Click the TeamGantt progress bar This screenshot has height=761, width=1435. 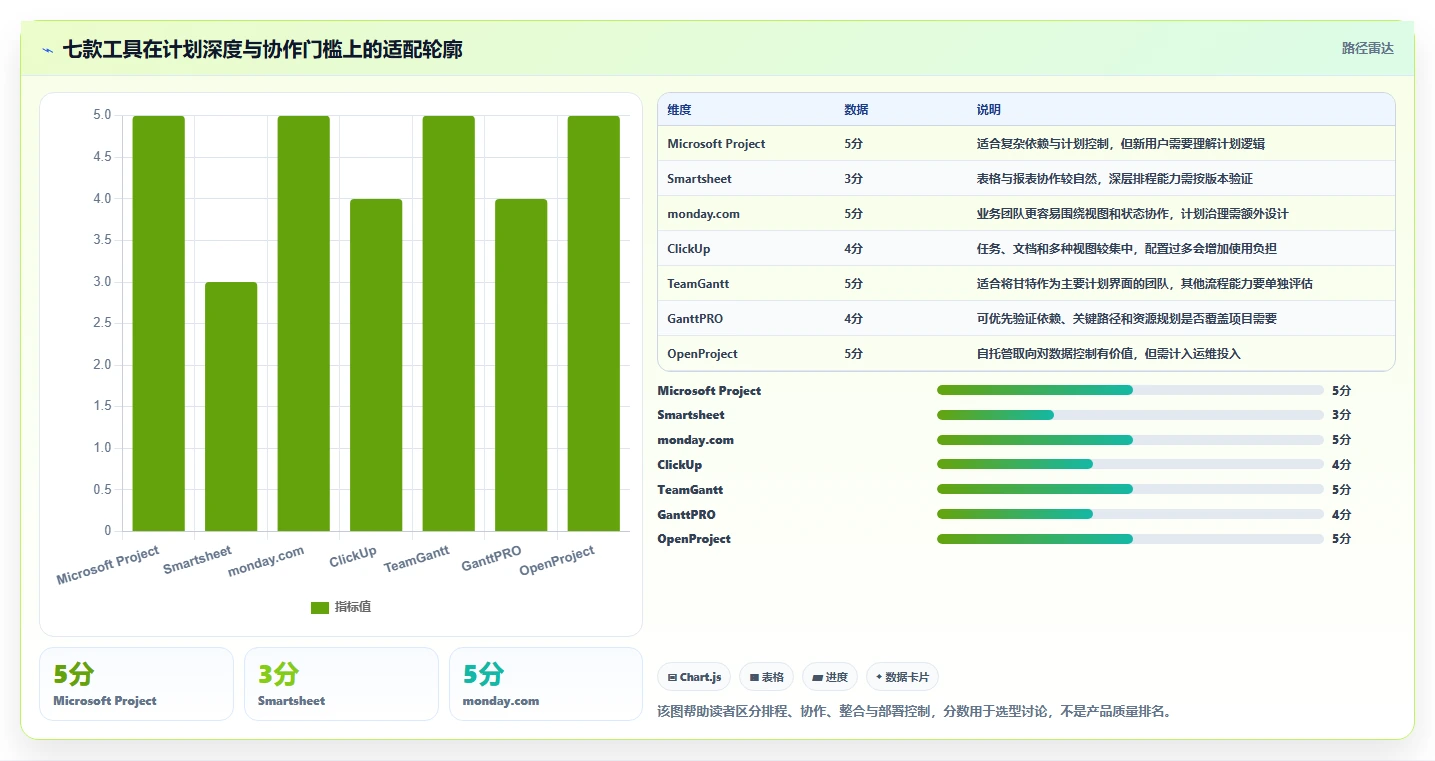(1130, 489)
